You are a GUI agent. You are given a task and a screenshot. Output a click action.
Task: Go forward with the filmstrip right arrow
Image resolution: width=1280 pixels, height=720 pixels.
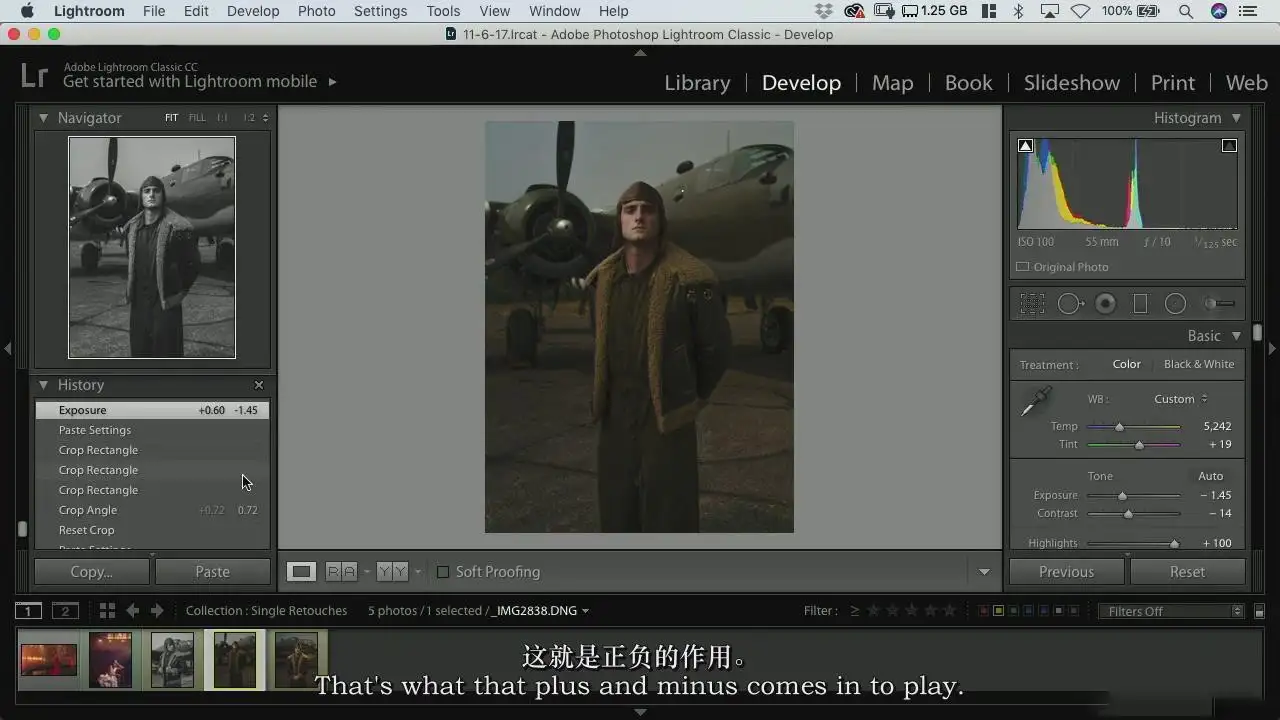pyautogui.click(x=156, y=611)
